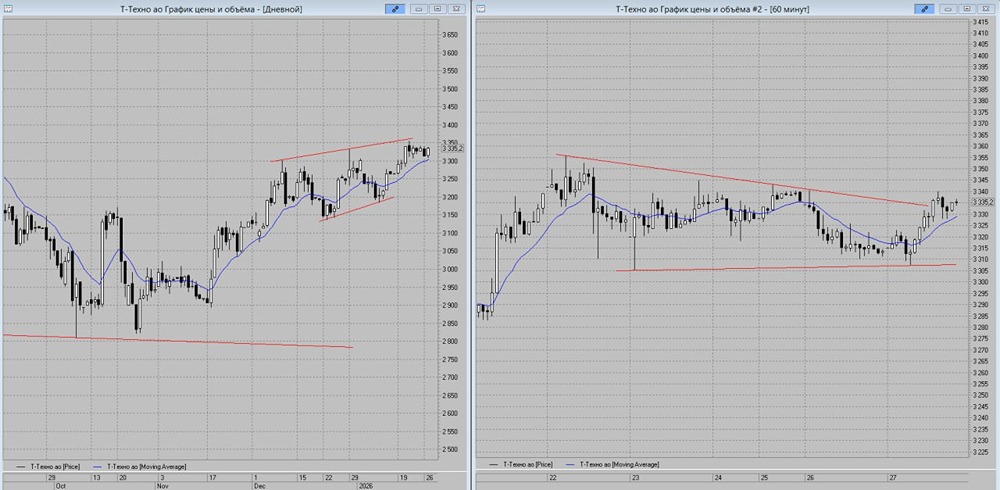
Task: Click the 3 415 price axis label
Action: (980, 22)
